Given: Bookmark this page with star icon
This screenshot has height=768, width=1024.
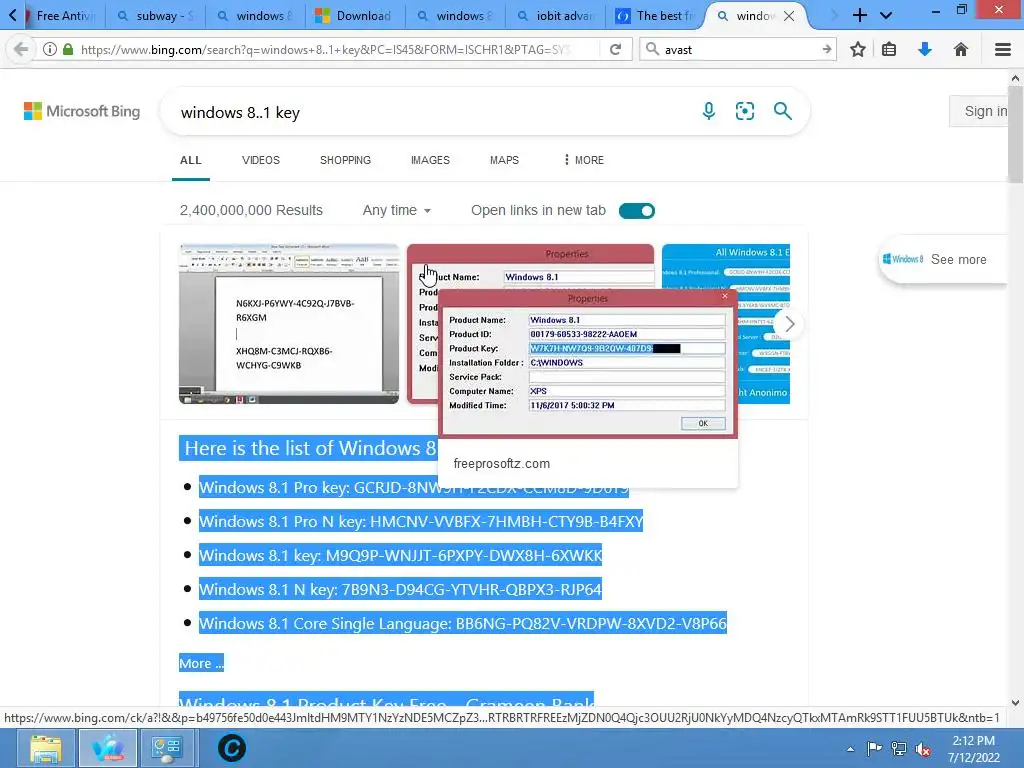Looking at the screenshot, I should (x=858, y=50).
